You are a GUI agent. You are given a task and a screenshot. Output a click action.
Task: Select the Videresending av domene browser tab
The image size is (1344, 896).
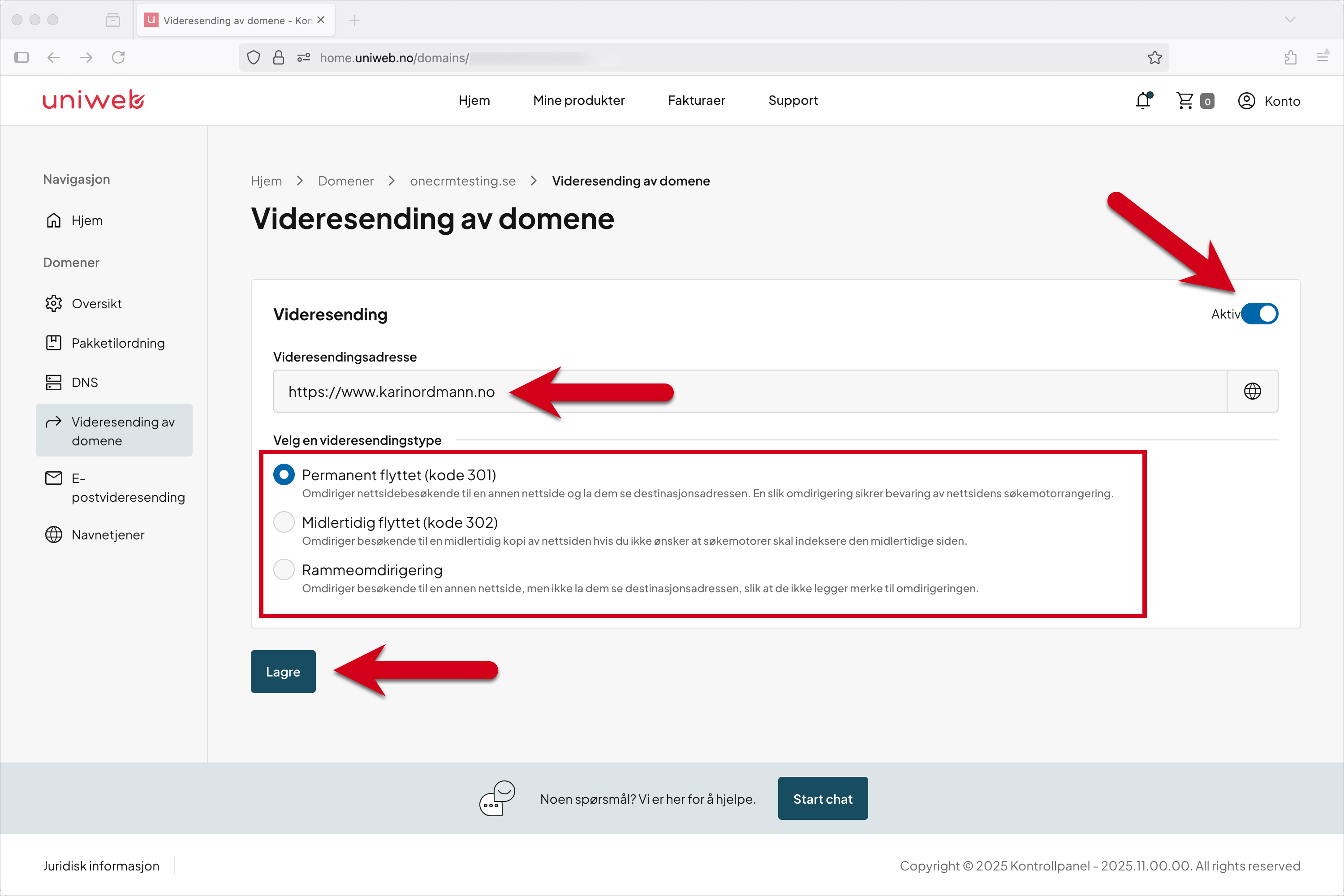click(x=236, y=21)
